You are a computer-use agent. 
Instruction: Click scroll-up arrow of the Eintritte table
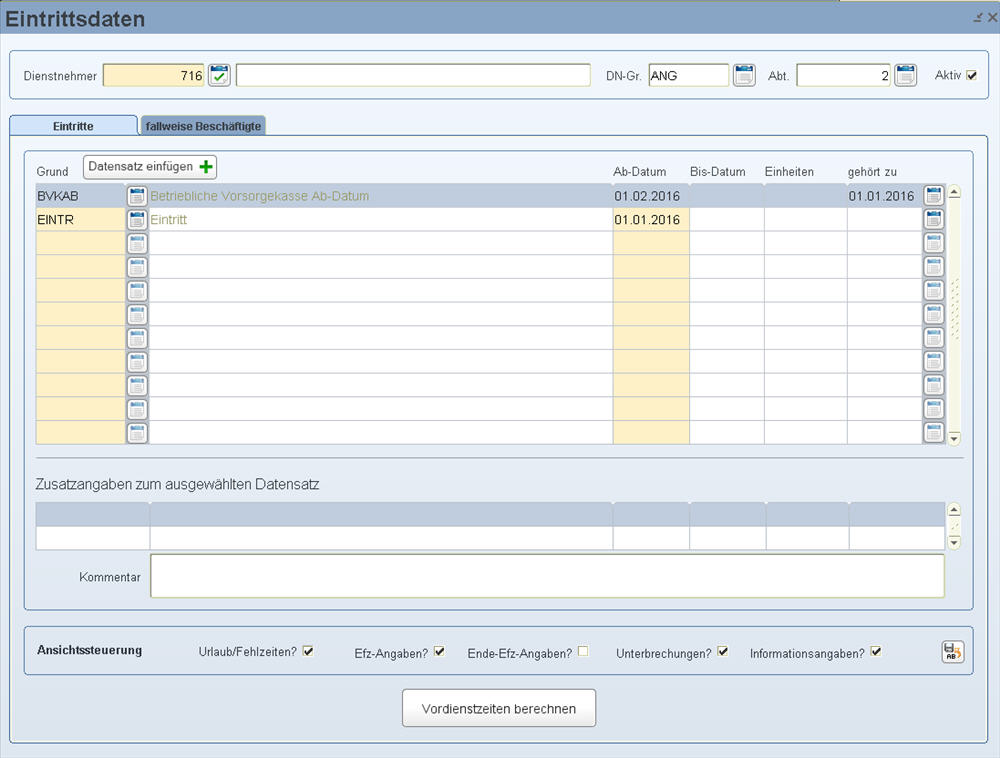954,192
